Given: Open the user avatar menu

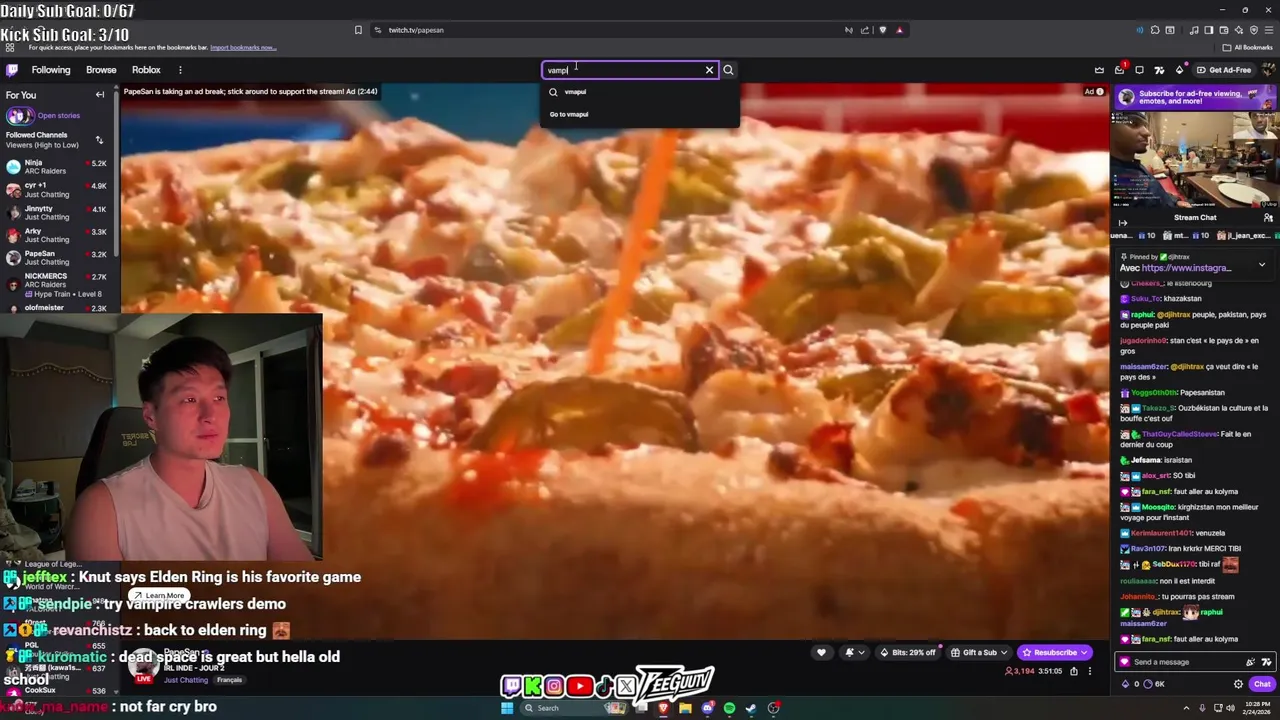Looking at the screenshot, I should (x=1268, y=70).
